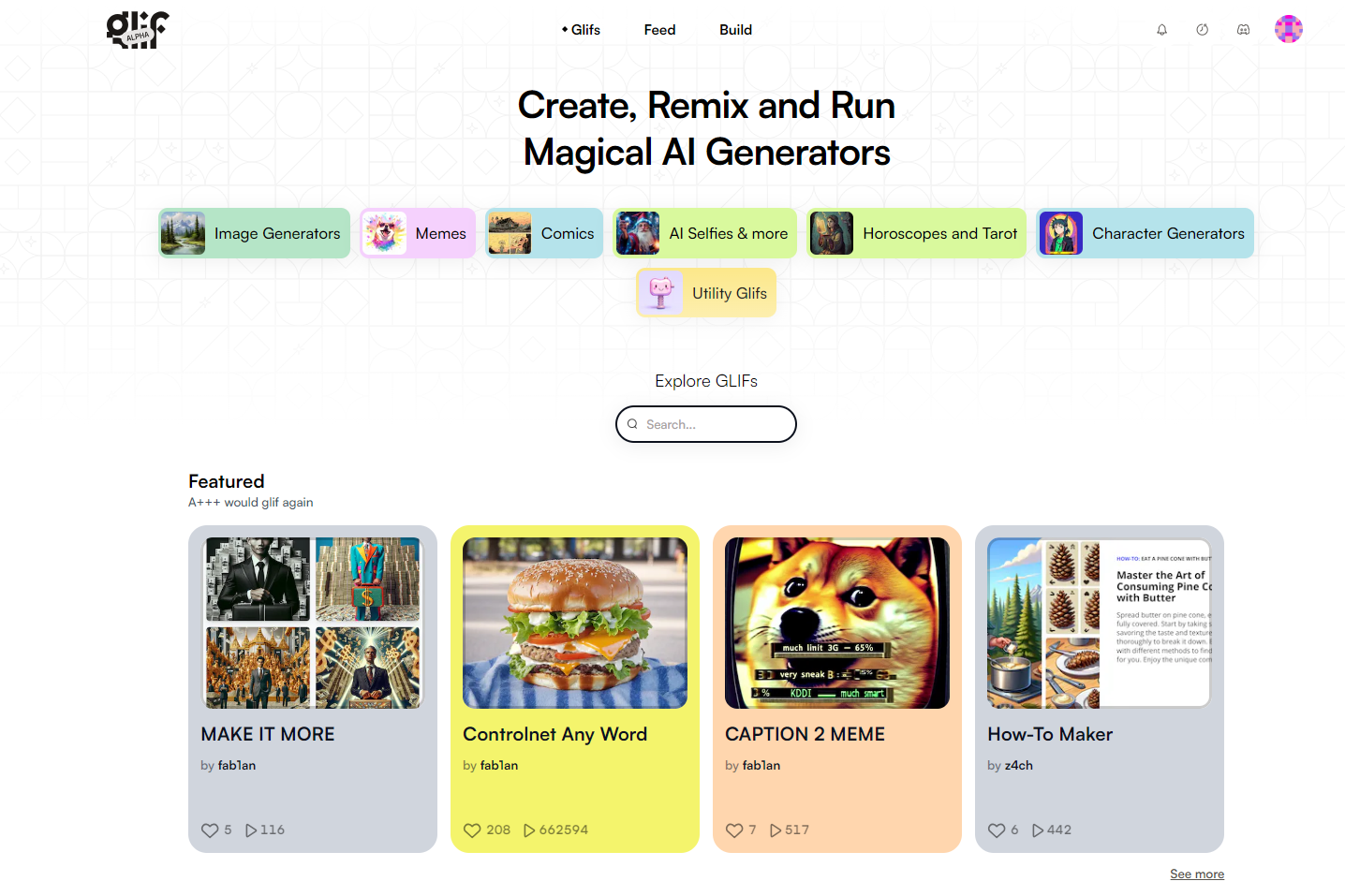Choose the Utility Glifs category
Screen dimensions: 1345x896
coord(706,293)
